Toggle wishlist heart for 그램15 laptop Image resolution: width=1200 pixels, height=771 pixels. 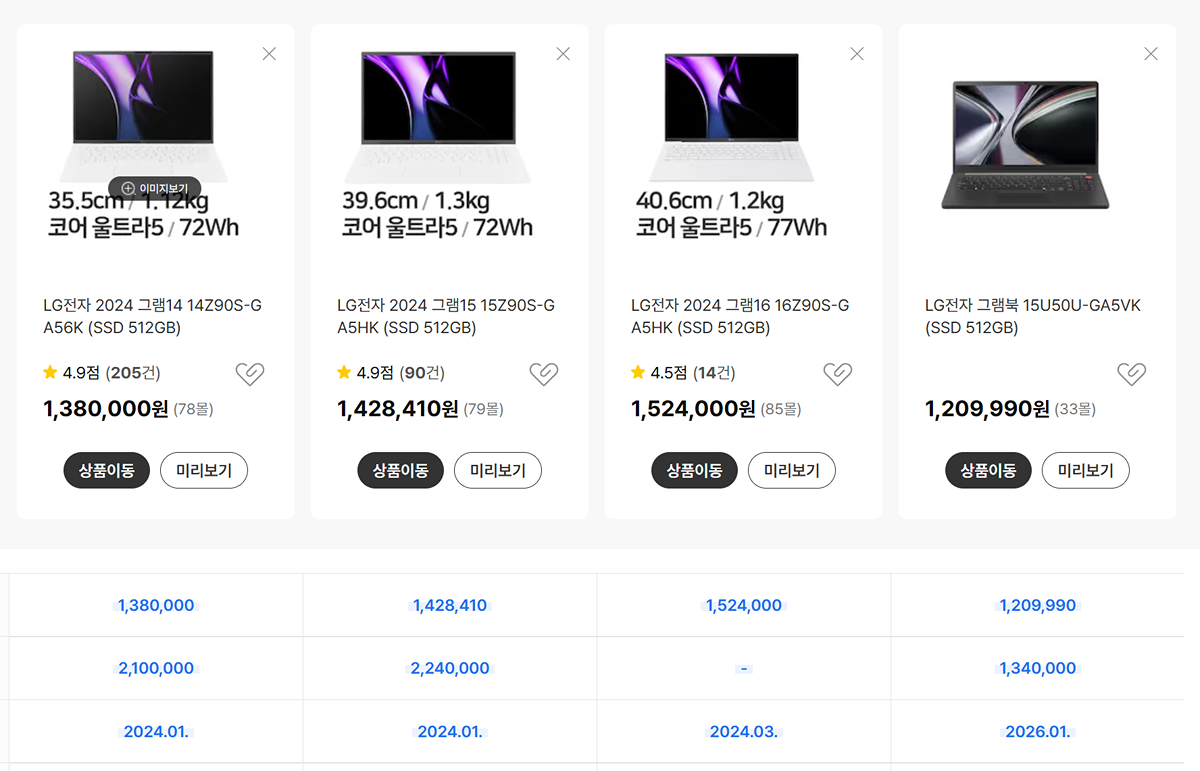coord(544,374)
